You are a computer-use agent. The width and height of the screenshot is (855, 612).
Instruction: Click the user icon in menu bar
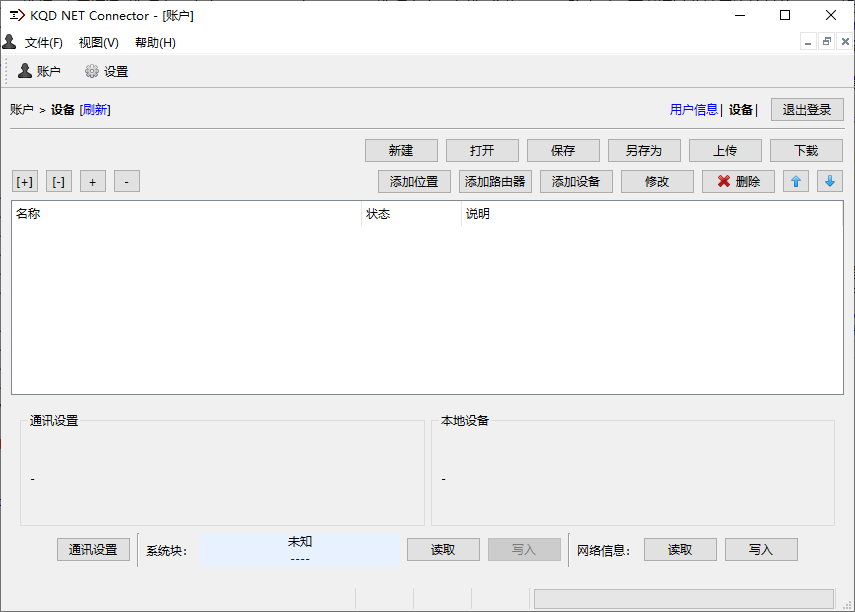(9, 42)
